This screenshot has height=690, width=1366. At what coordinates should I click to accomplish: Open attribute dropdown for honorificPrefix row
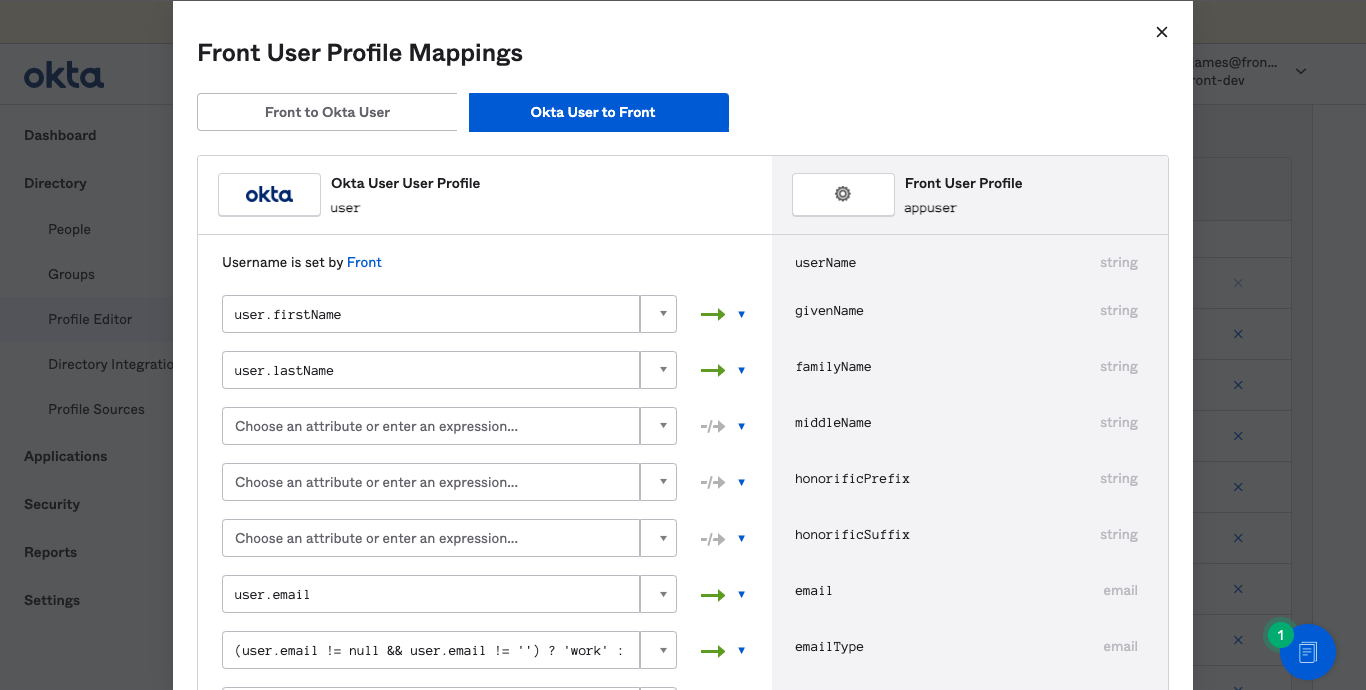659,482
